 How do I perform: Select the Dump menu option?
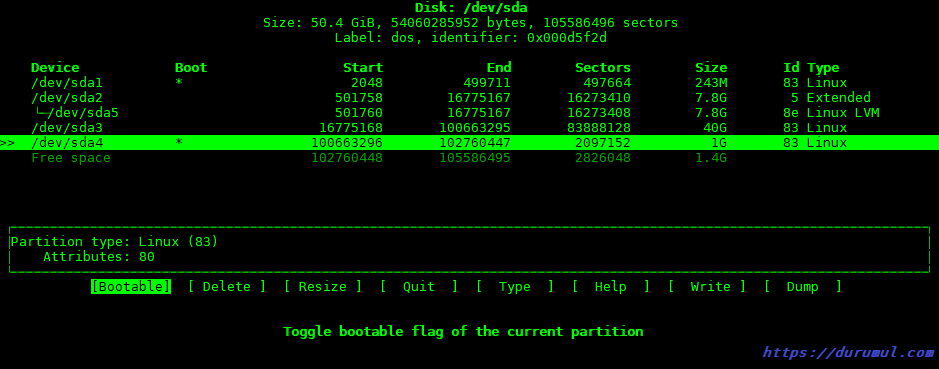(802, 287)
